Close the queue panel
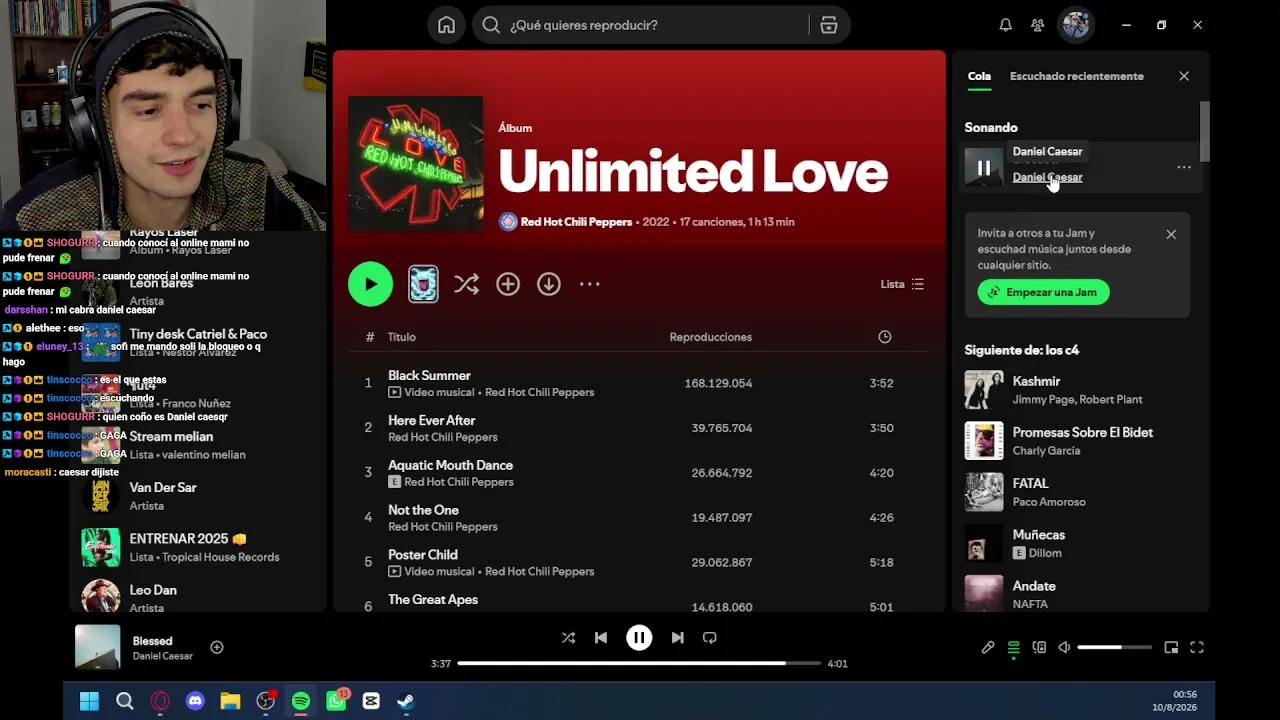This screenshot has width=1280, height=720. pos(1184,76)
